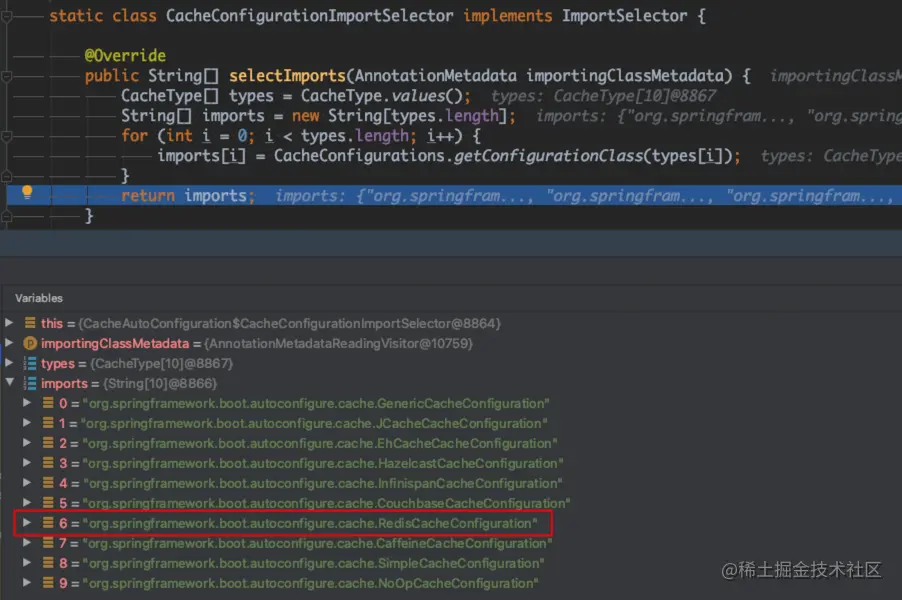The width and height of the screenshot is (902, 600).
Task: Expand imports element 4 InfinispanCacheConfiguration
Action: pos(26,483)
